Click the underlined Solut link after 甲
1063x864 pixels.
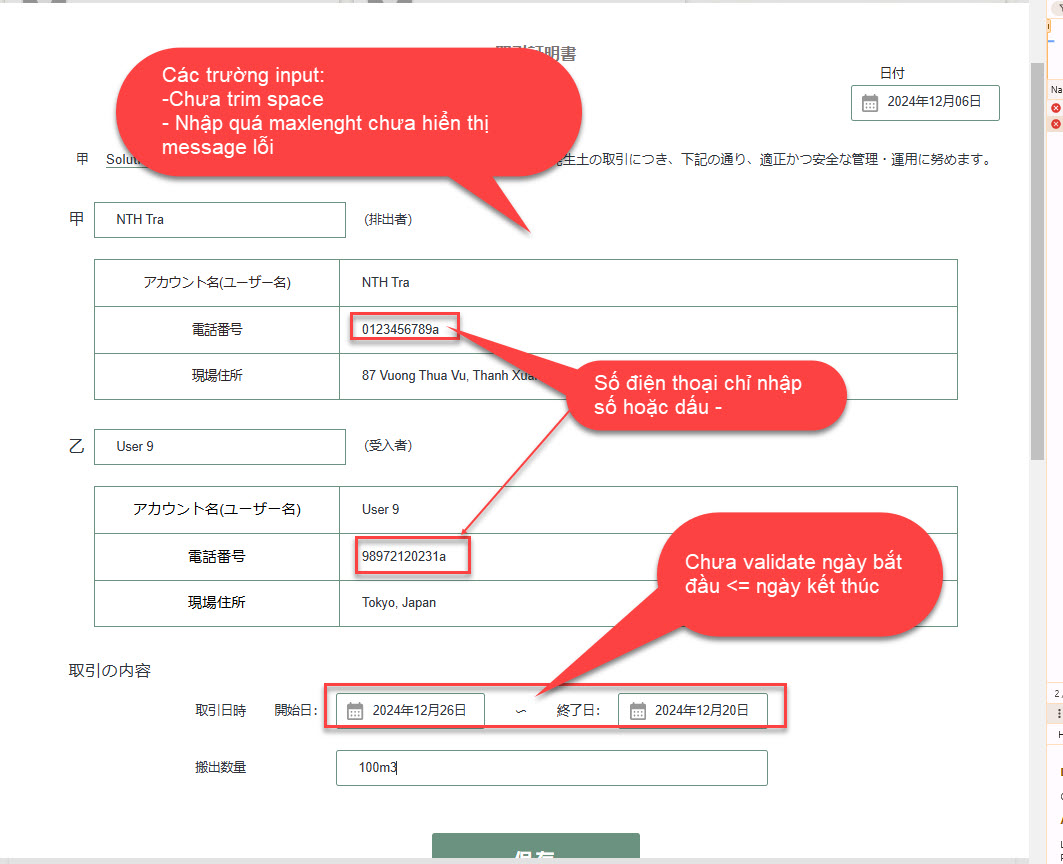[126, 159]
